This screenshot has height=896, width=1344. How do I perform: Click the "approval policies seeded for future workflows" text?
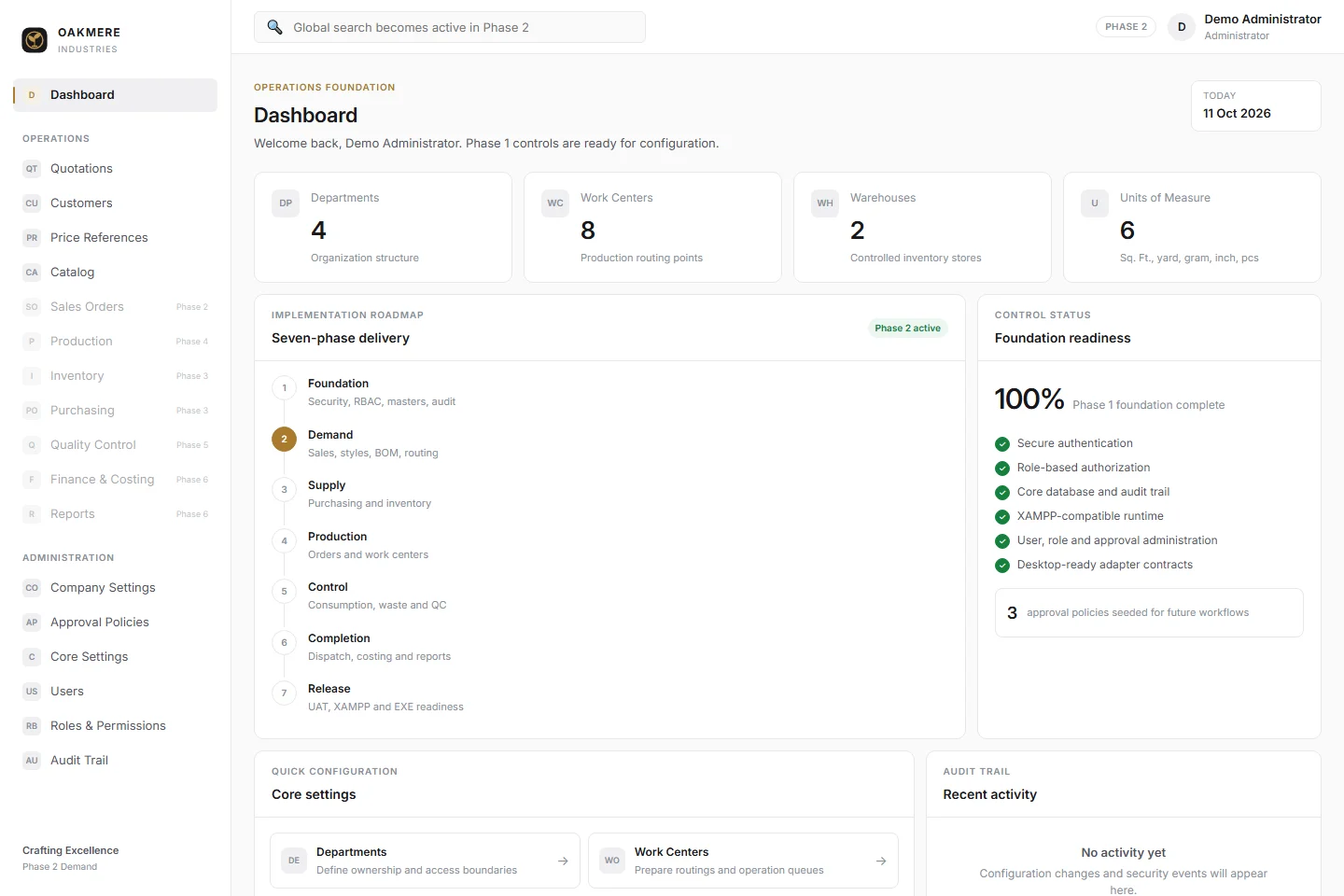(1138, 613)
